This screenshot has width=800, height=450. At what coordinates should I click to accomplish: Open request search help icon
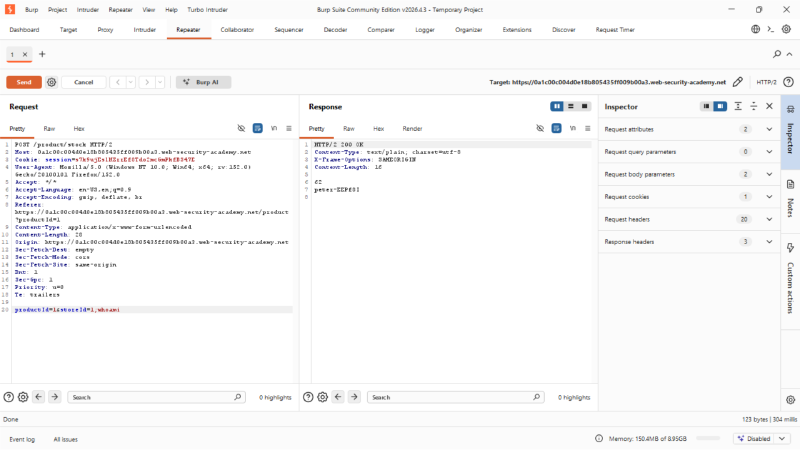[8, 397]
